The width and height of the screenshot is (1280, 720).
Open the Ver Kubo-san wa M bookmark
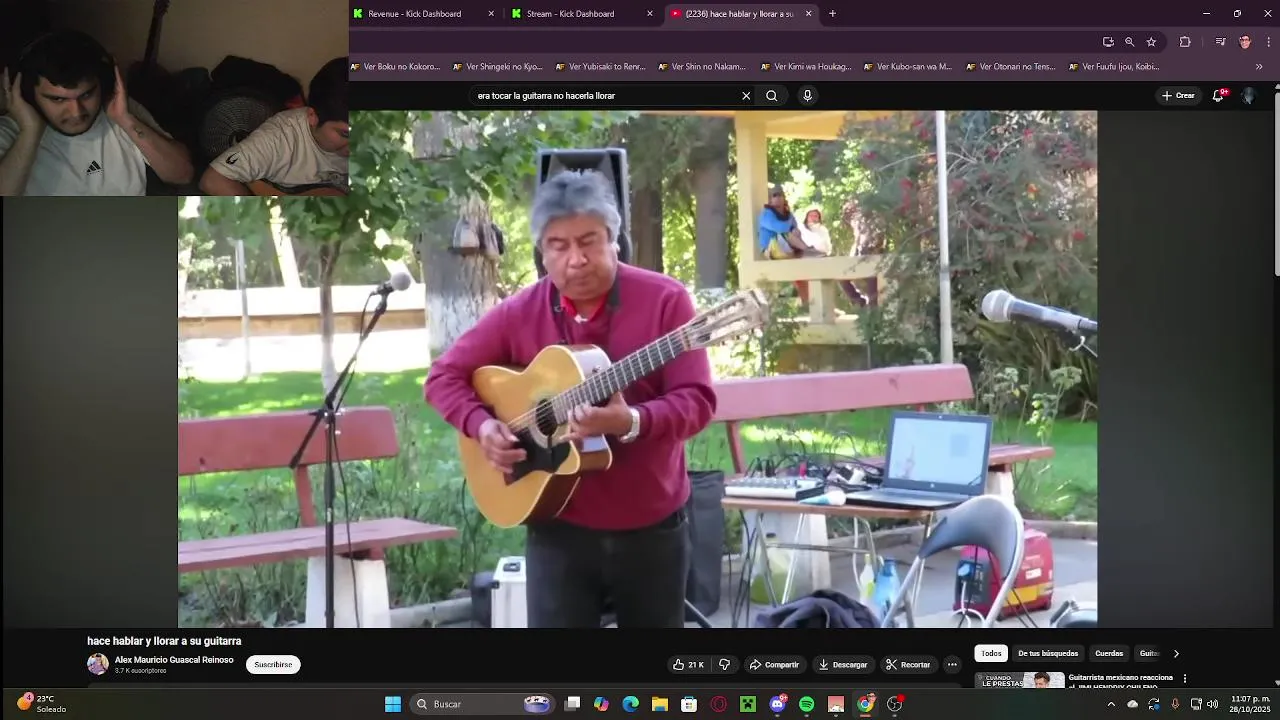(x=908, y=67)
